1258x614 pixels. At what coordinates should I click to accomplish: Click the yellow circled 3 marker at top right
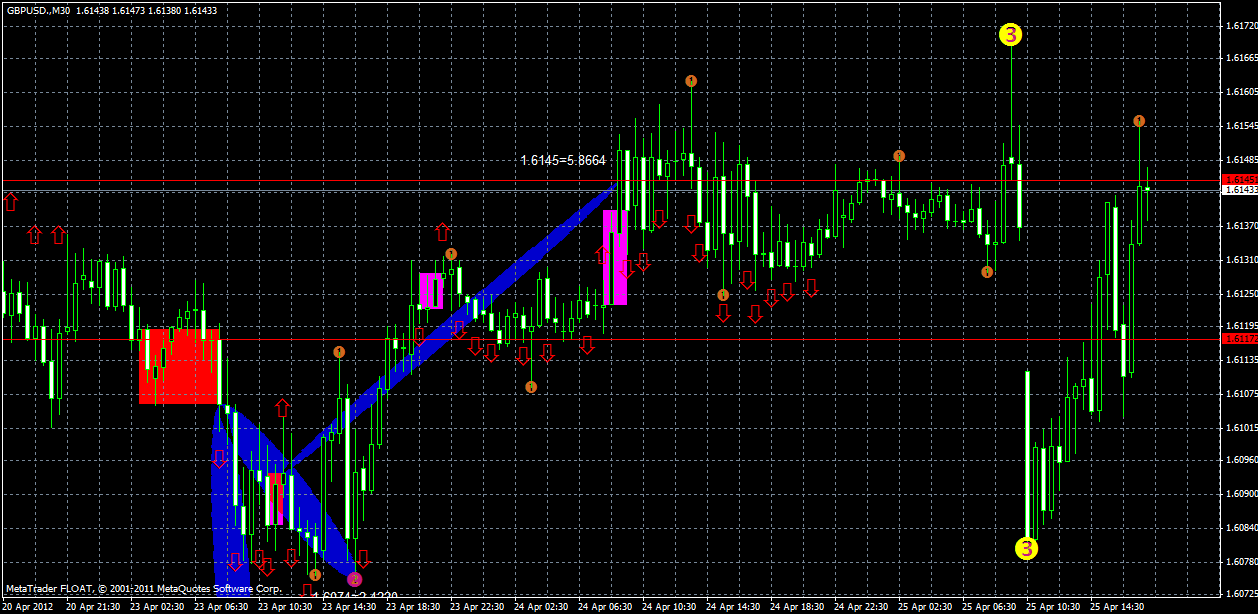coord(1011,33)
